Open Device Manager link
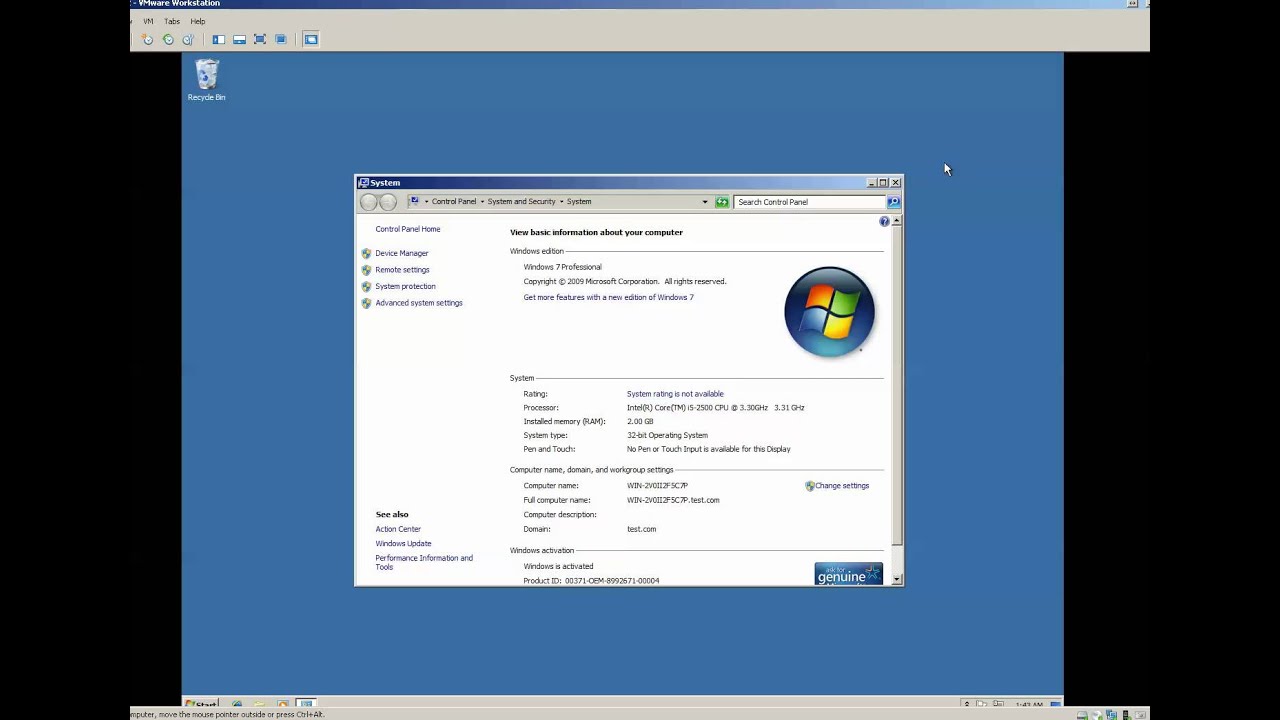The height and width of the screenshot is (720, 1280). pos(402,253)
